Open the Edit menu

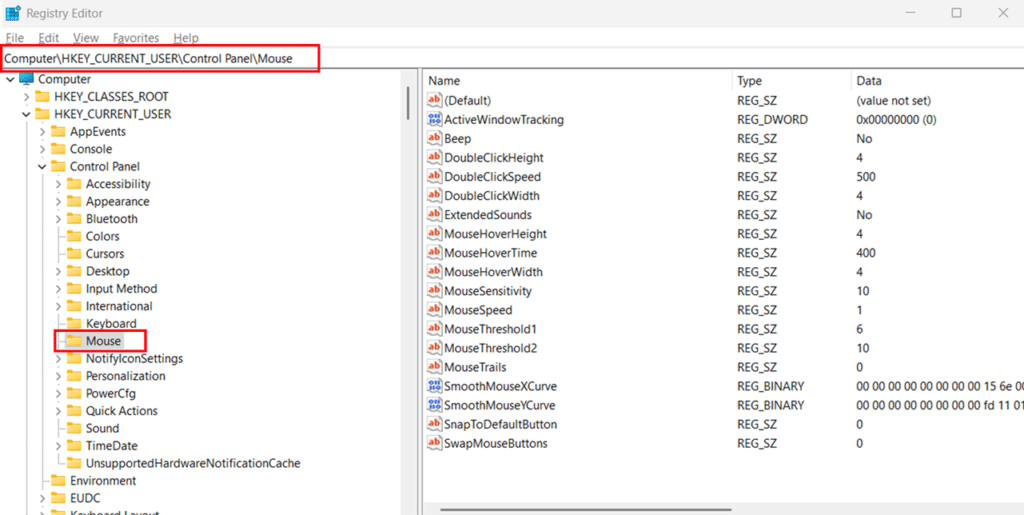(x=49, y=38)
